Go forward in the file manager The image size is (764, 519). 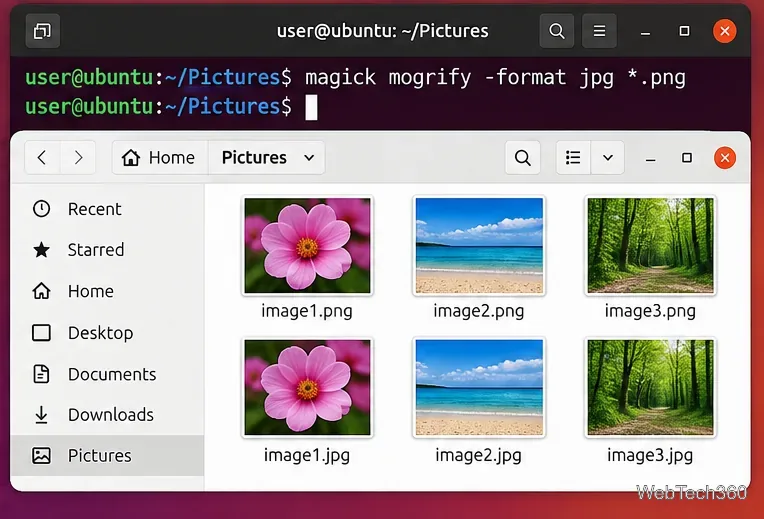pyautogui.click(x=78, y=157)
